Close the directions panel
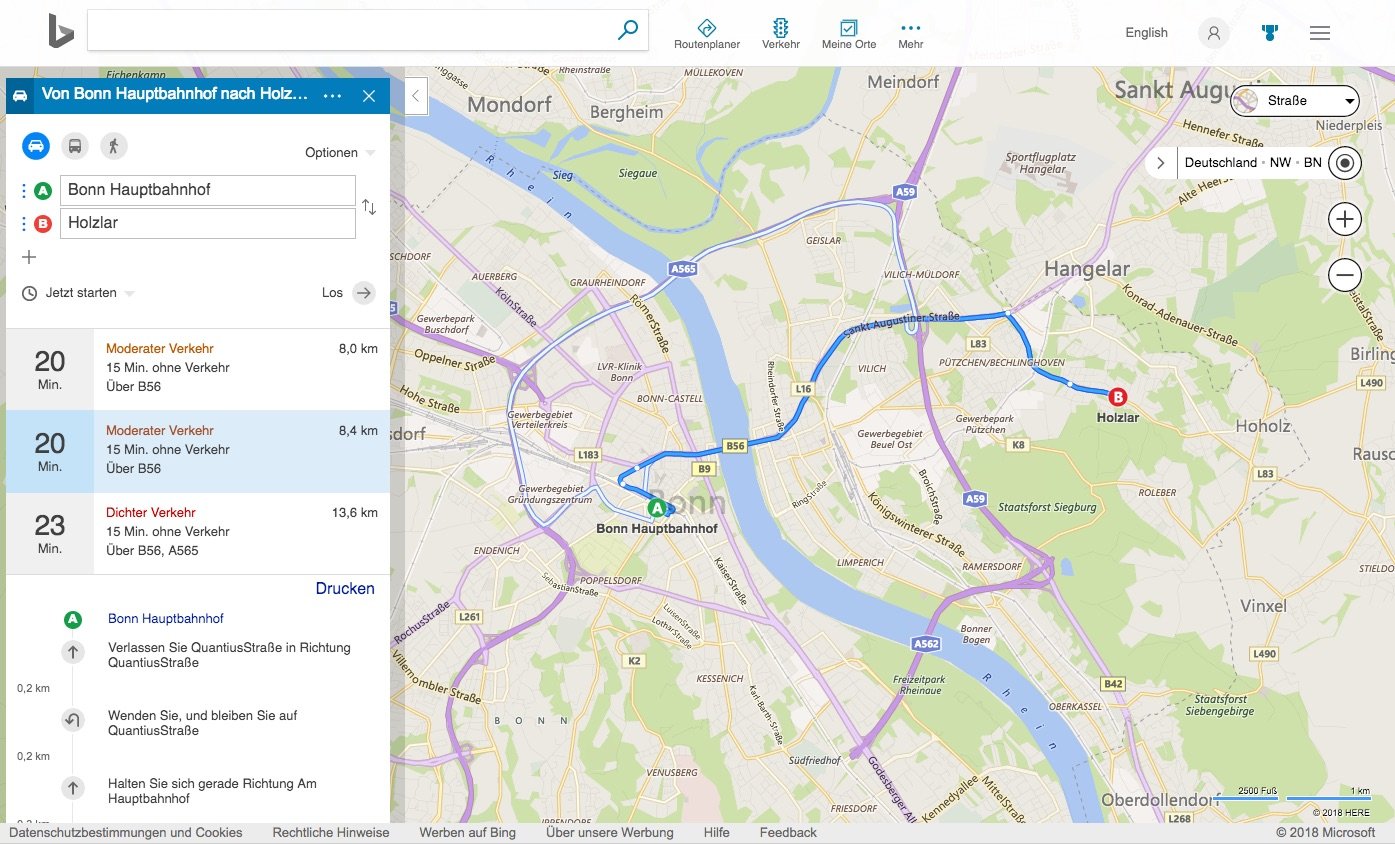Viewport: 1395px width, 844px height. click(x=369, y=96)
